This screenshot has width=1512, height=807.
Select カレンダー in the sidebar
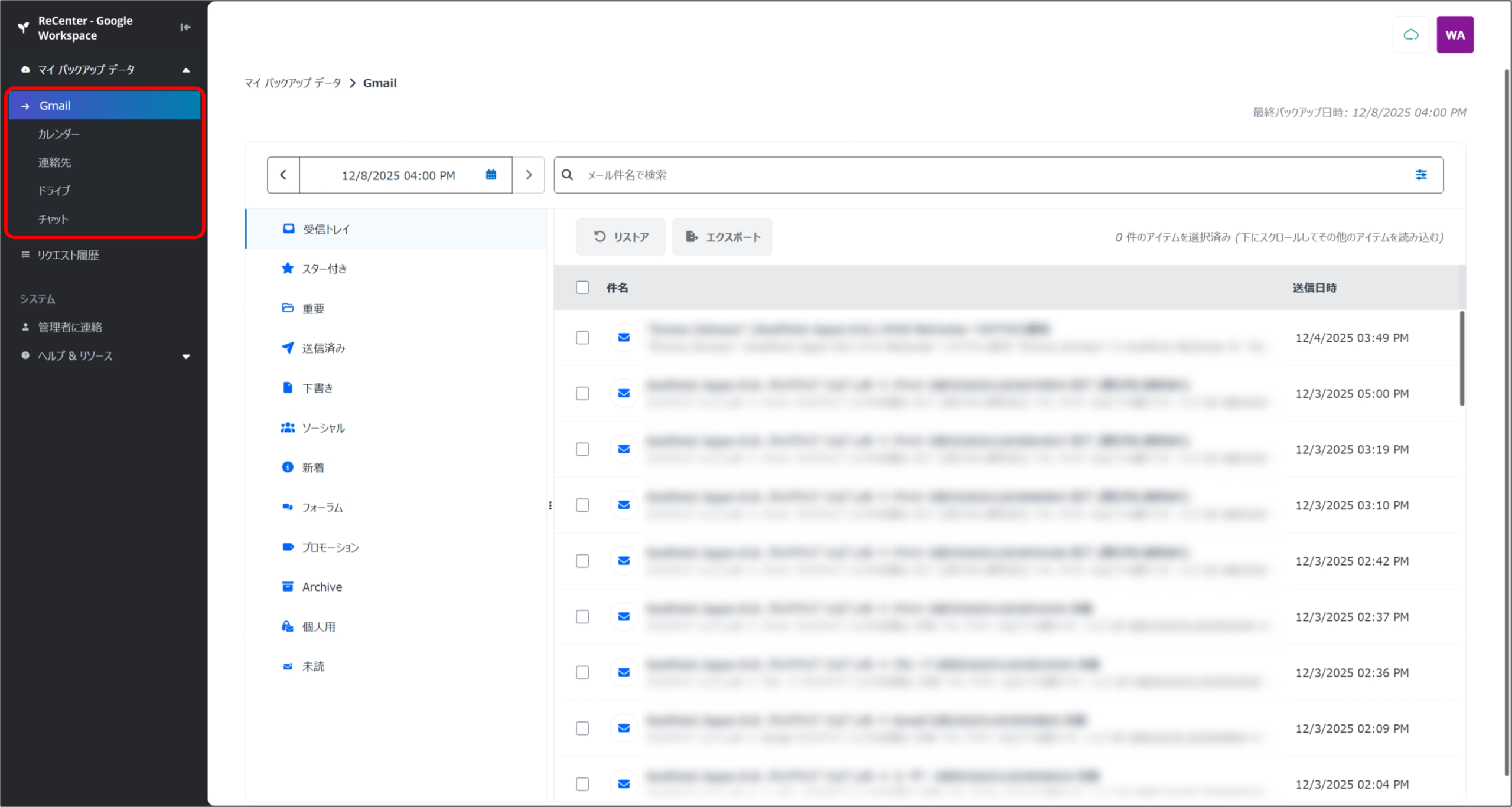tap(58, 134)
